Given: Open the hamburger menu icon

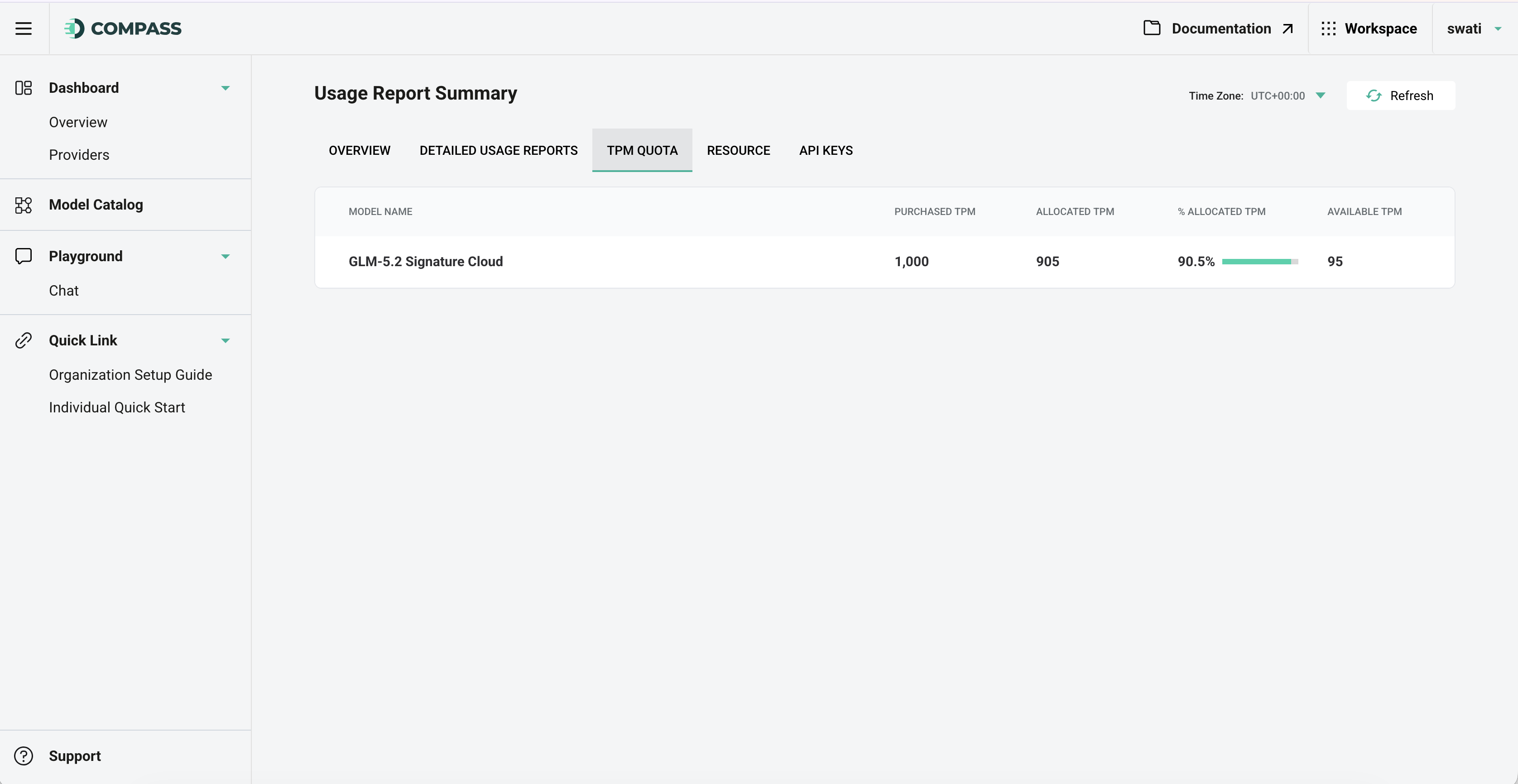Looking at the screenshot, I should tap(24, 28).
